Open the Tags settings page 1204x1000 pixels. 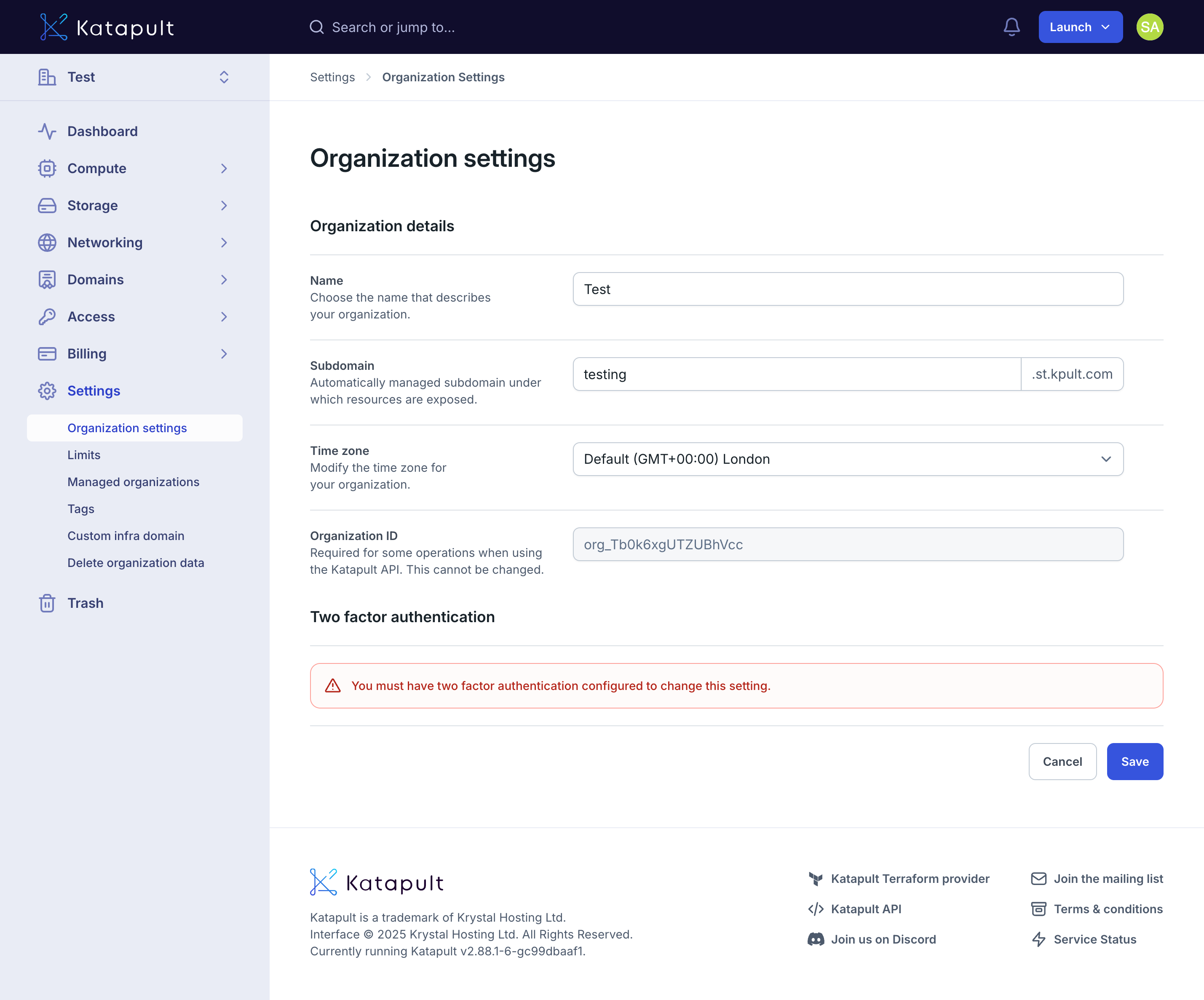tap(81, 509)
